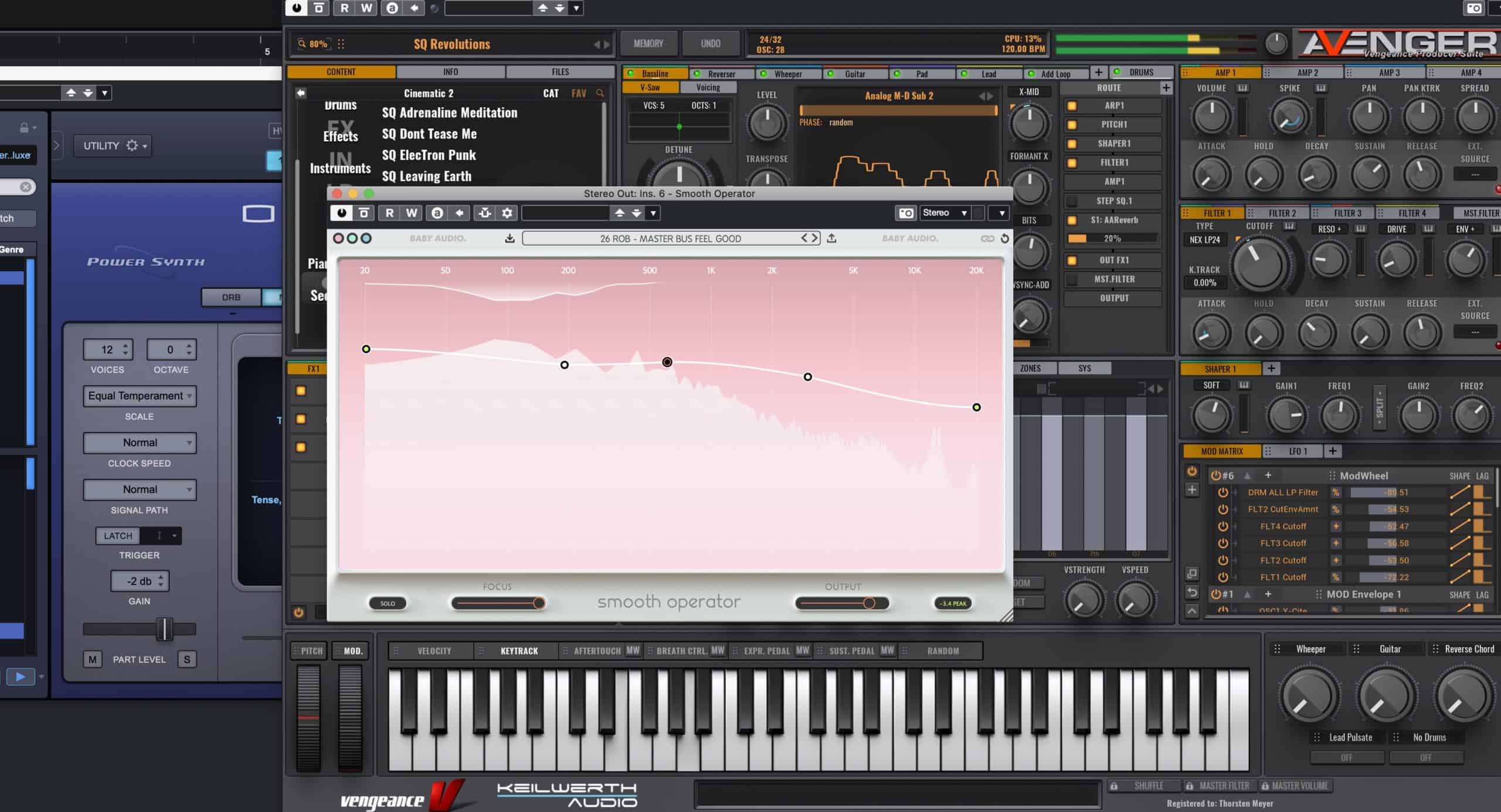Viewport: 1501px width, 812px height.
Task: Open Avenger CONTENT tab
Action: coord(341,72)
